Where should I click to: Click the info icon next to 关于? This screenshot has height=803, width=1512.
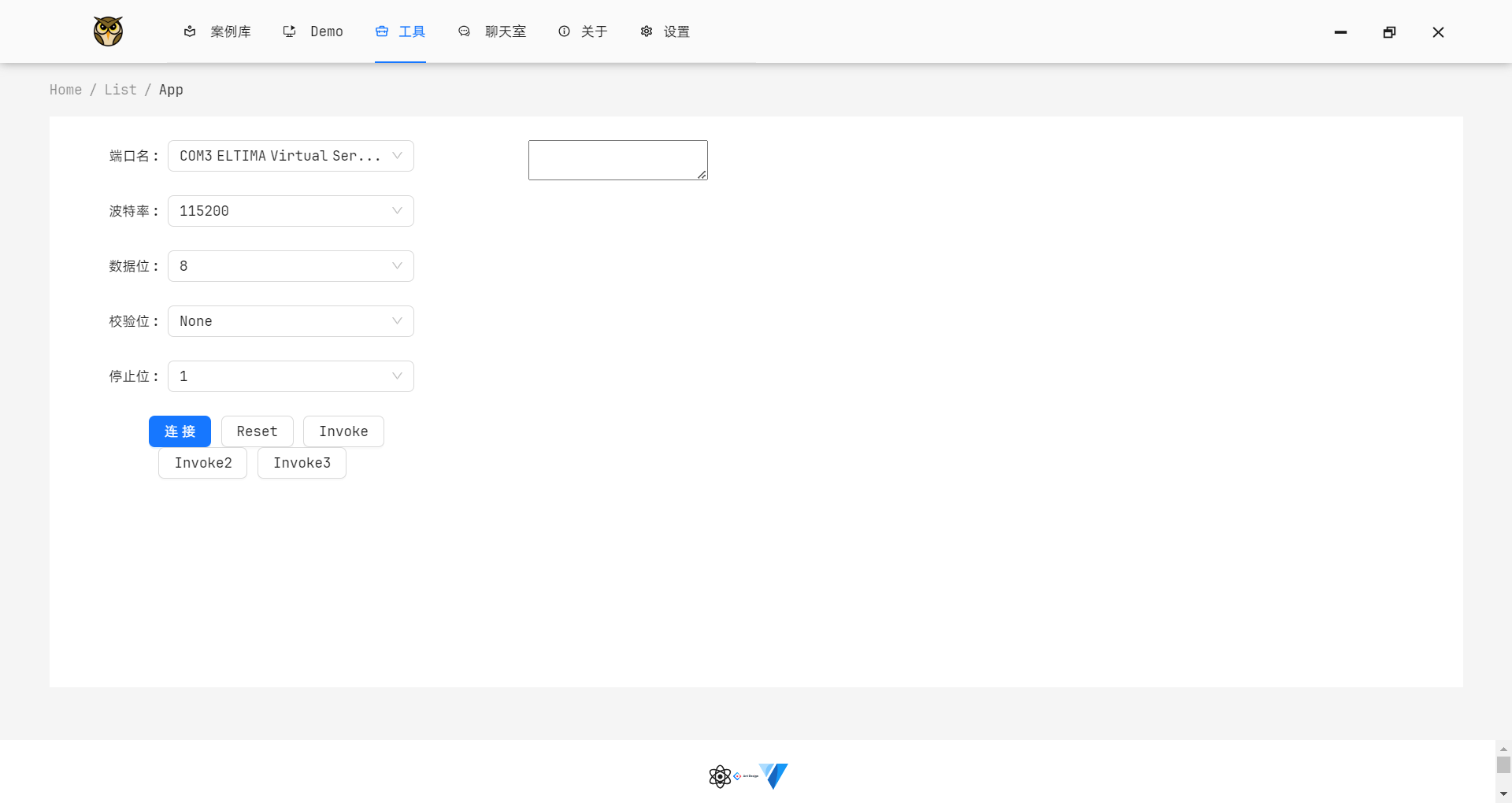coord(564,31)
